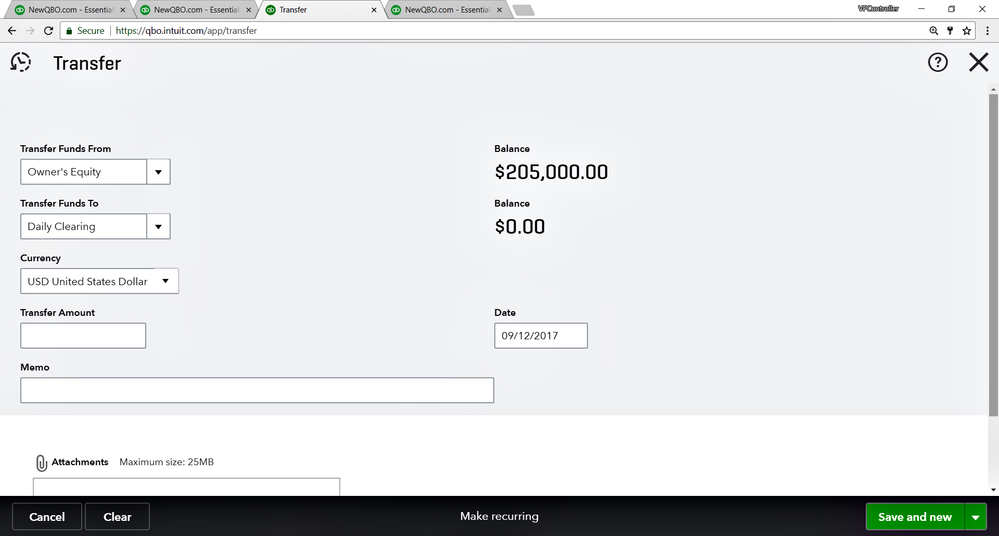Open the Currency USD dropdown
Image resolution: width=999 pixels, height=536 pixels.
[165, 281]
